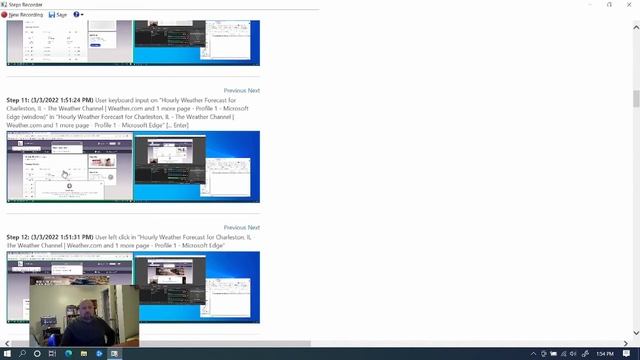Click the battery status tray icon

pos(553,354)
